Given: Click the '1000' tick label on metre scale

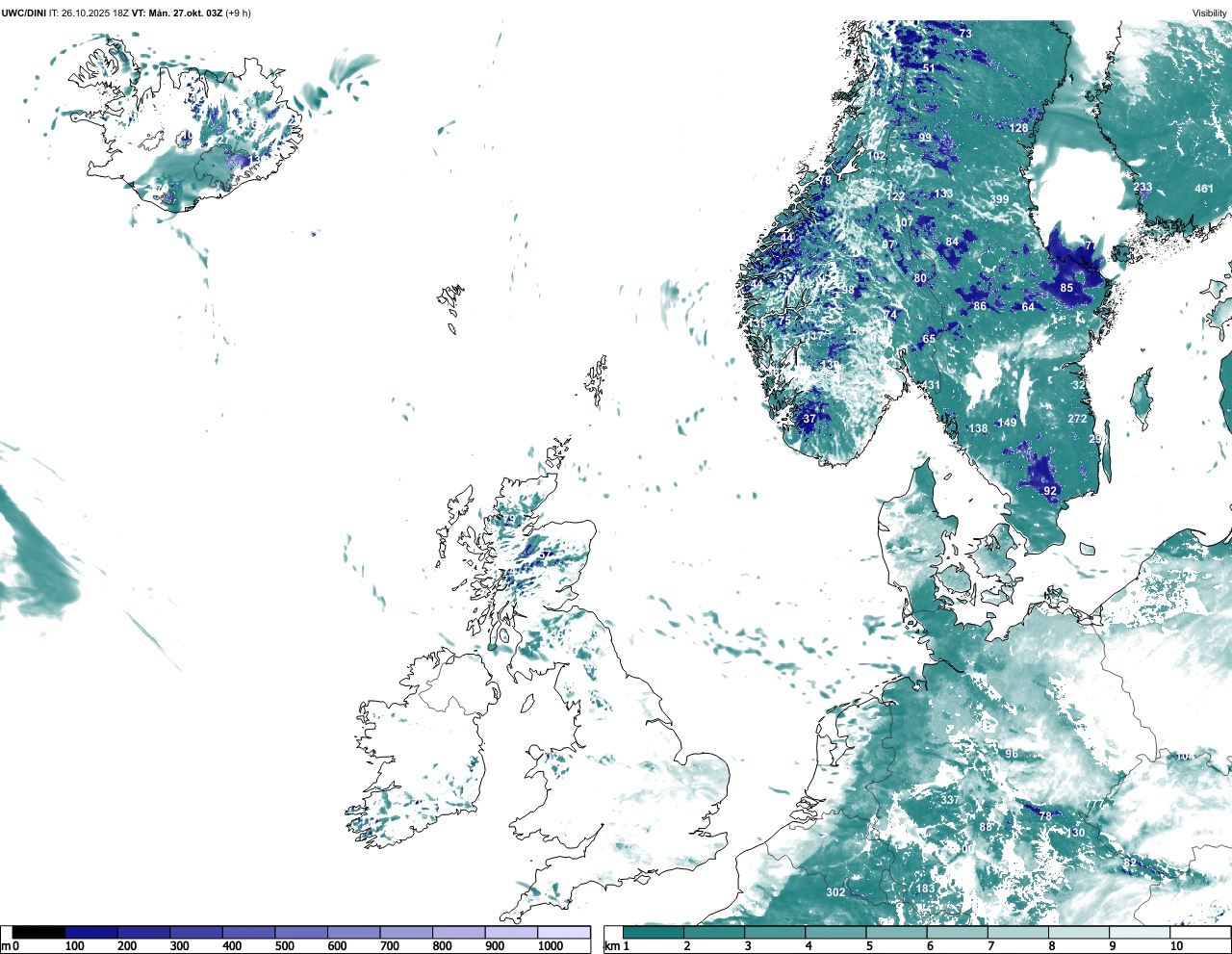Looking at the screenshot, I should (551, 946).
